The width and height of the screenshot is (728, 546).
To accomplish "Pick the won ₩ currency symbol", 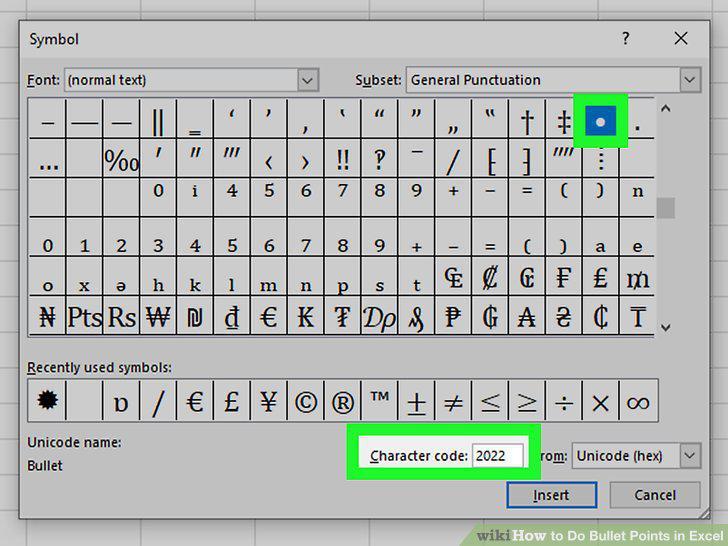I will [158, 316].
